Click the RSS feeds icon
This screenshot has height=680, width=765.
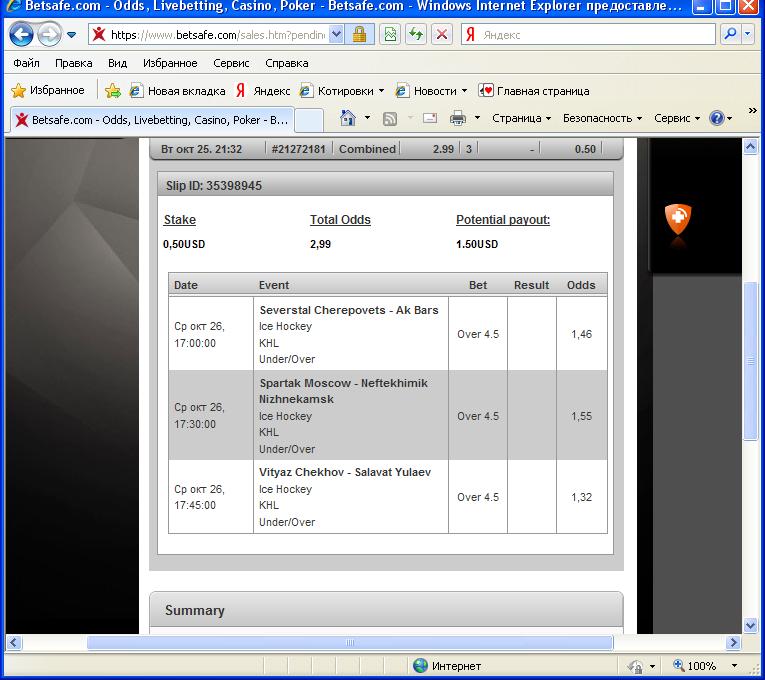(389, 119)
